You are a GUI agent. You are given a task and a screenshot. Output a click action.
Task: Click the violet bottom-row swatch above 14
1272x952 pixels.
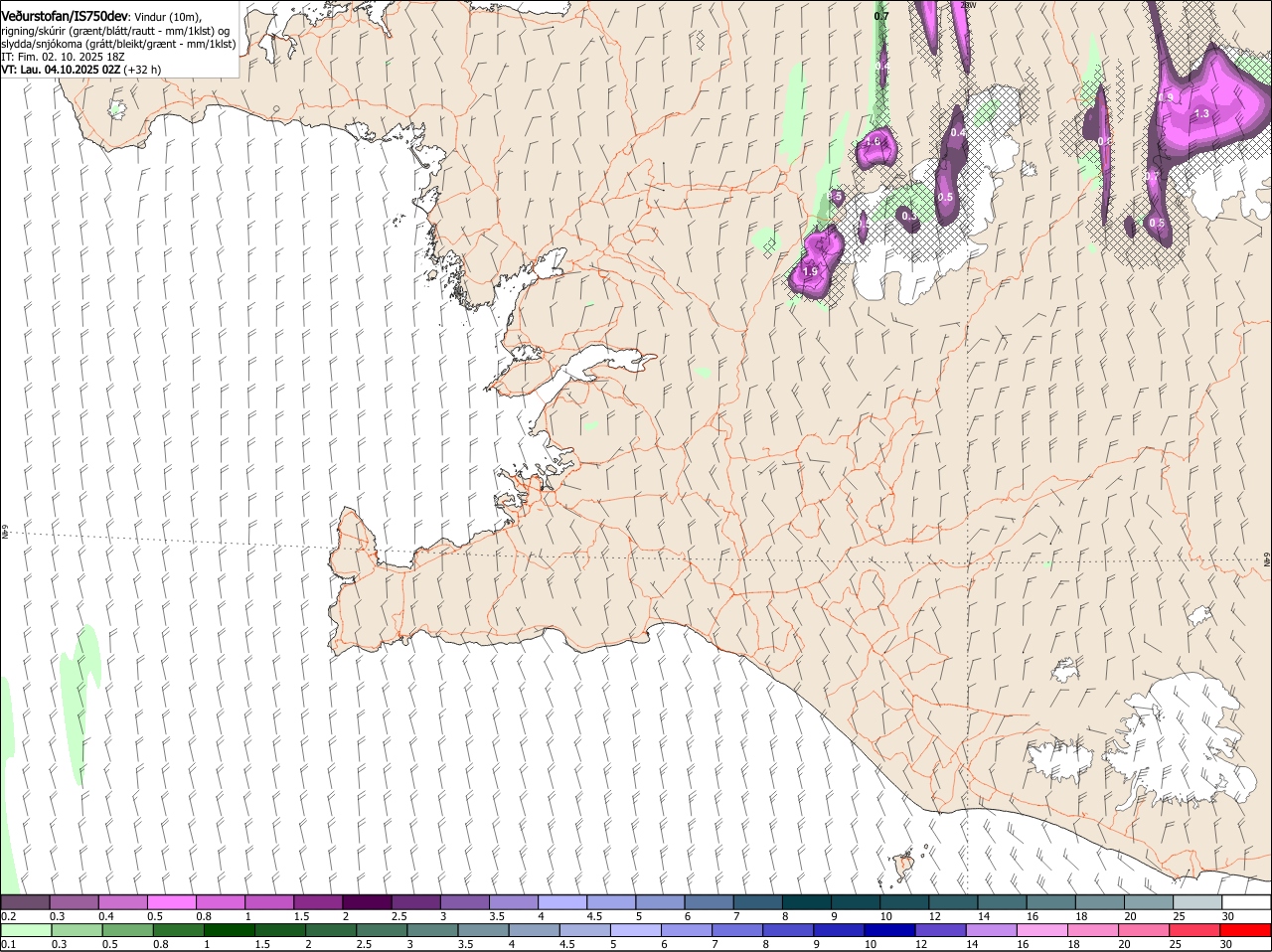(x=992, y=931)
